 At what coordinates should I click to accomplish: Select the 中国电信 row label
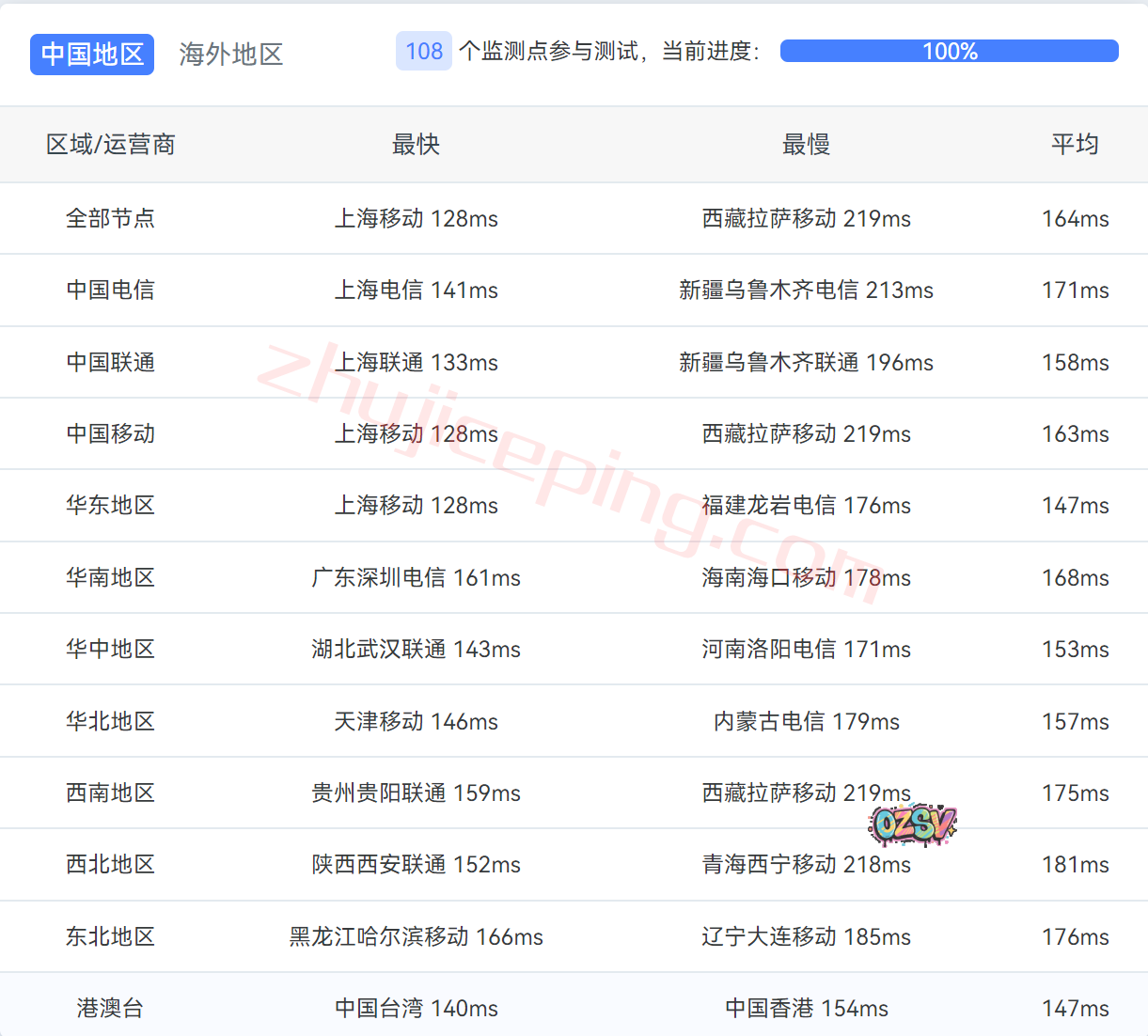click(110, 290)
